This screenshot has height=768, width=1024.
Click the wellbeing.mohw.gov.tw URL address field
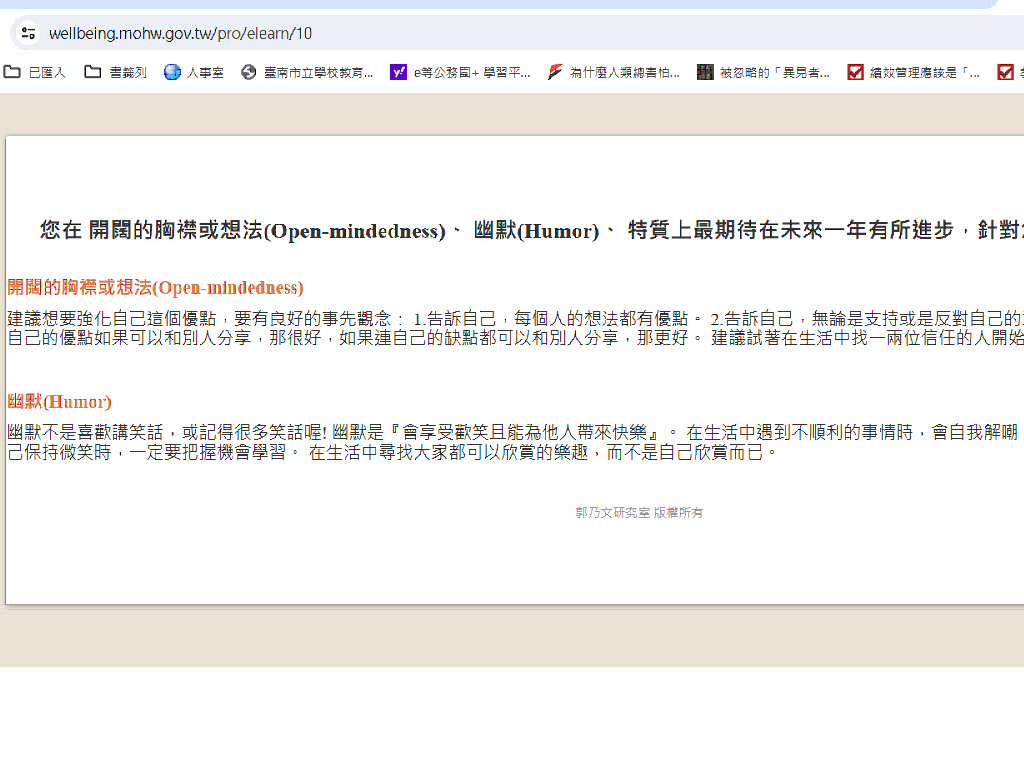(180, 33)
